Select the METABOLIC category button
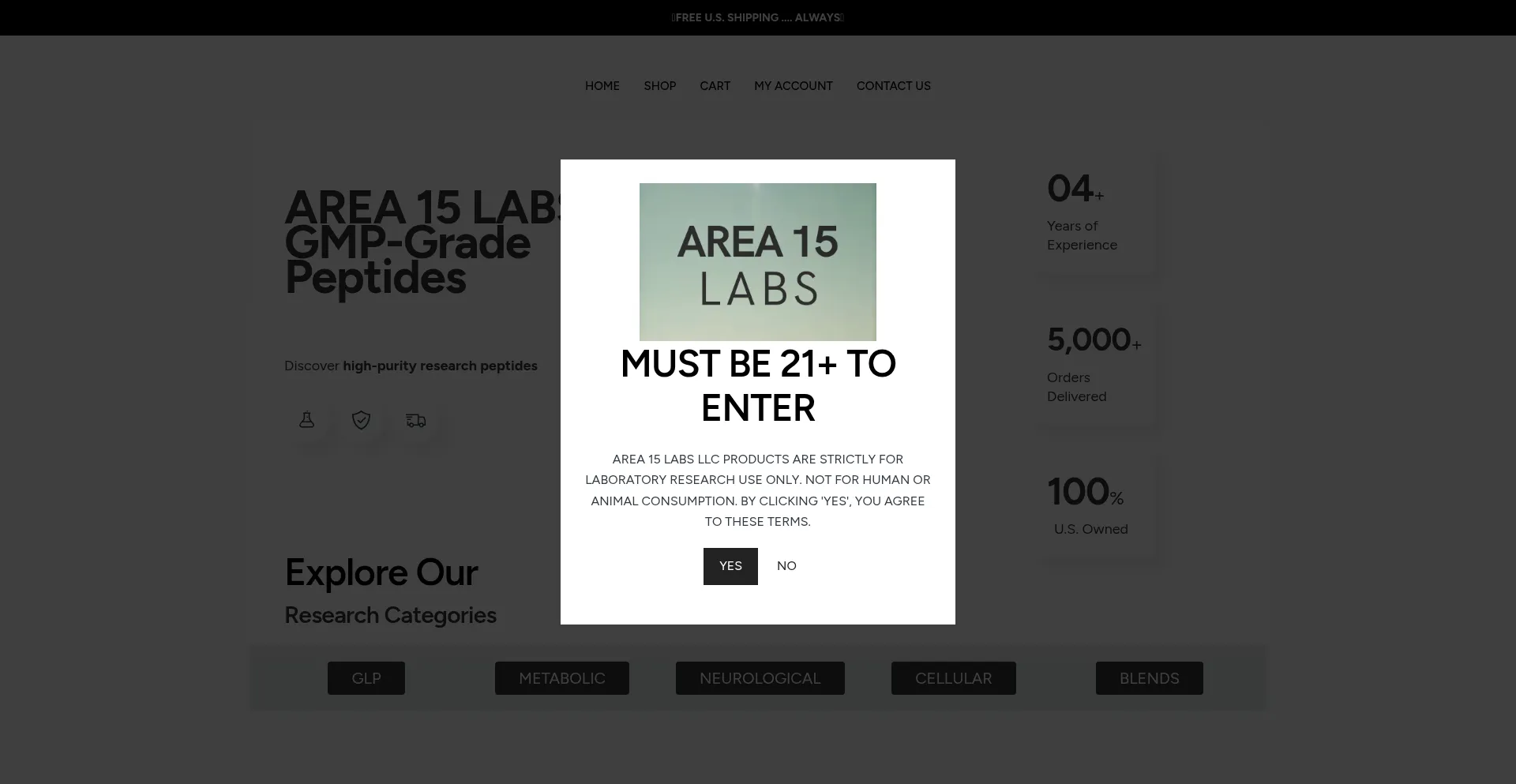Screen dimensions: 1516x784 point(562,678)
